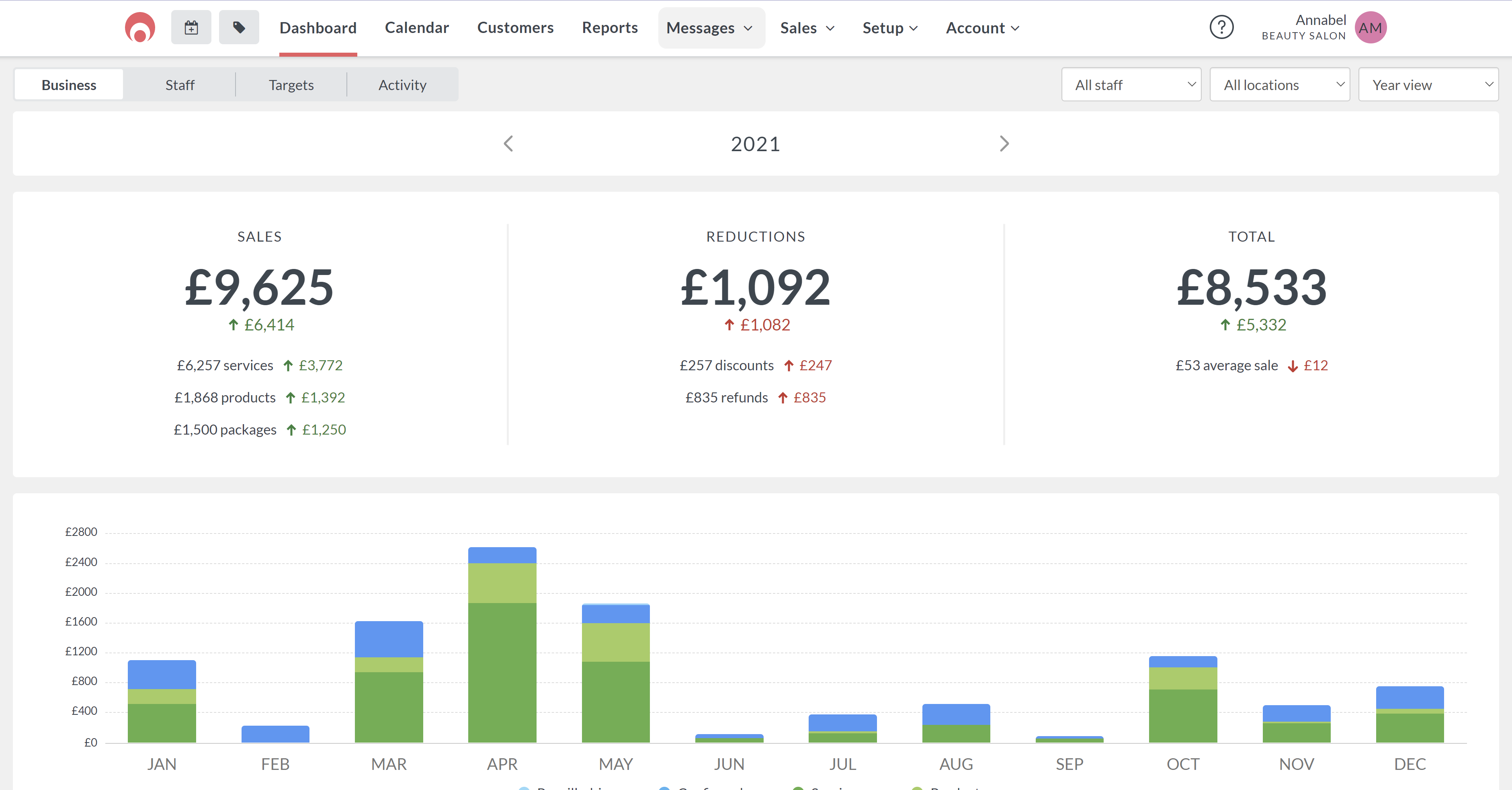This screenshot has width=1512, height=790.
Task: Click the JUL bar in the chart
Action: point(842,728)
